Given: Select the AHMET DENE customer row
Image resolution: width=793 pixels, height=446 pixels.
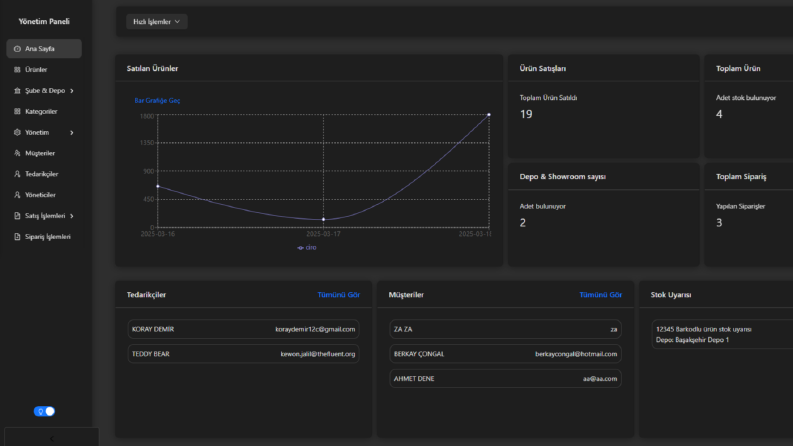Looking at the screenshot, I should (505, 379).
